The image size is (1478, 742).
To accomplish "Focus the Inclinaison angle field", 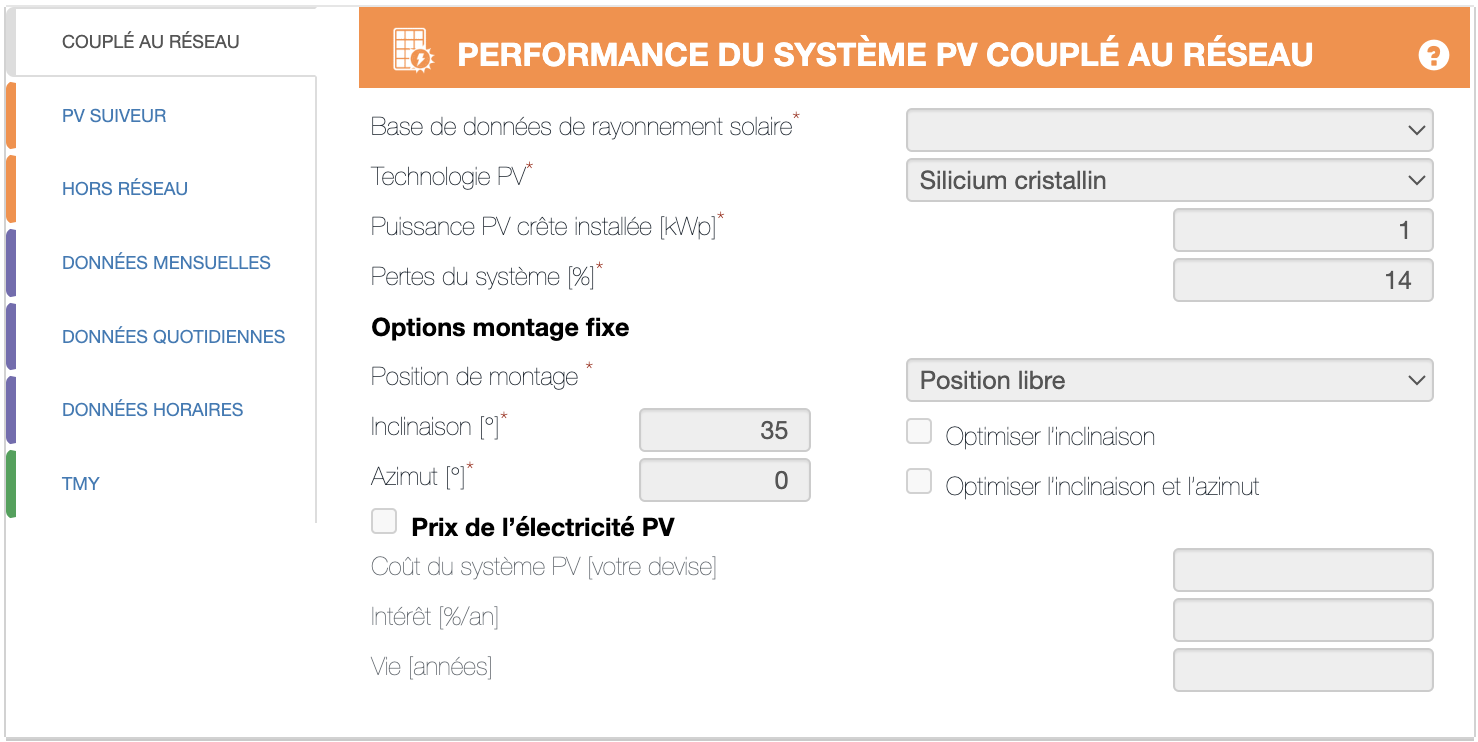I will point(724,431).
